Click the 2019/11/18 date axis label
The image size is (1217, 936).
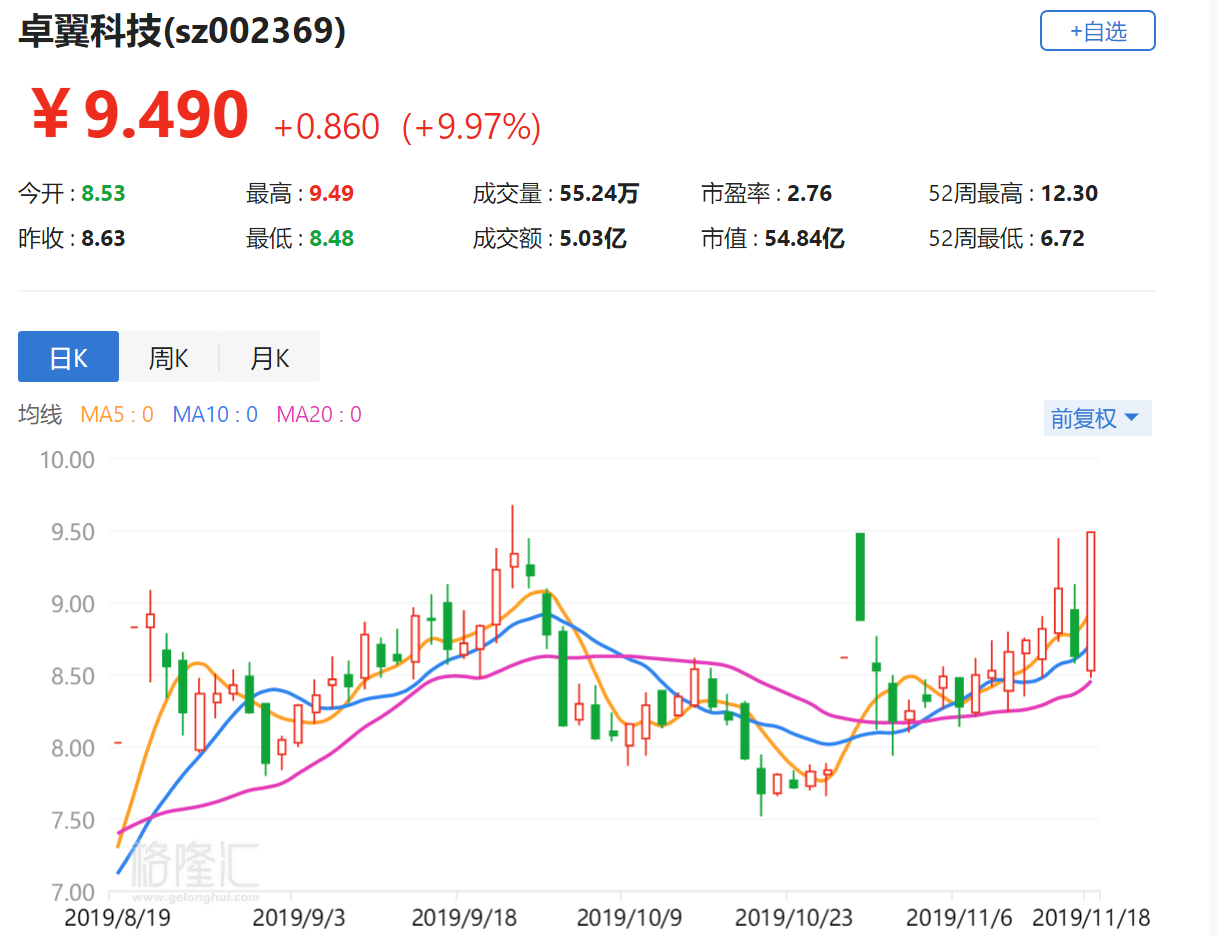click(1091, 917)
